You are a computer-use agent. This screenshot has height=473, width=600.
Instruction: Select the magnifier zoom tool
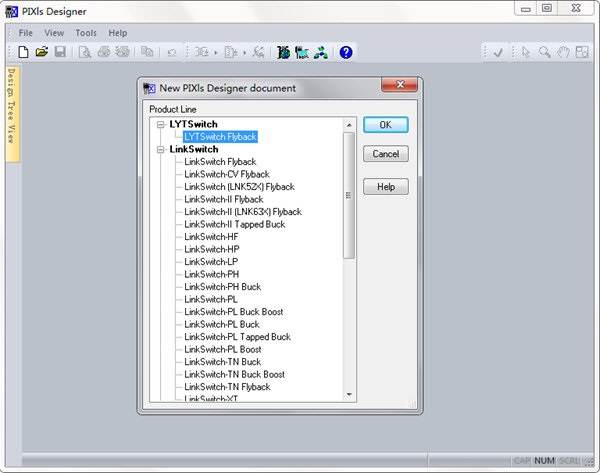[545, 52]
